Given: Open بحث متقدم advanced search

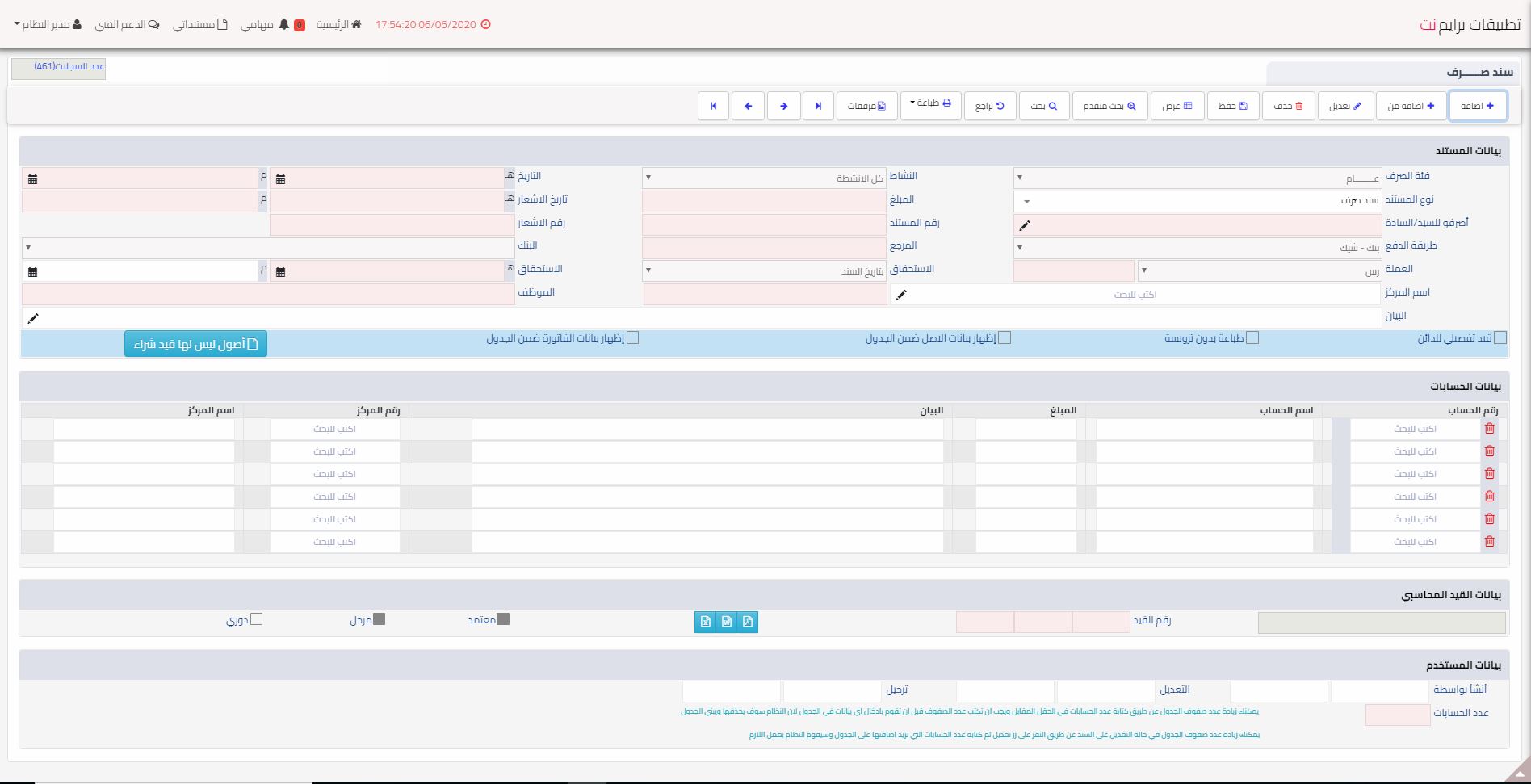Looking at the screenshot, I should (1109, 106).
